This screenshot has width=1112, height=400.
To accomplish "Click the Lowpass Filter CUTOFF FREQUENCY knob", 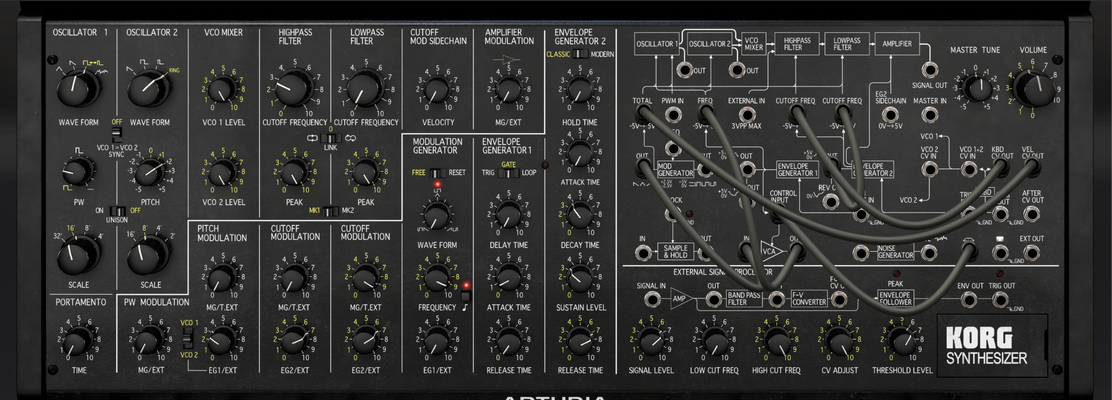I will coord(365,88).
